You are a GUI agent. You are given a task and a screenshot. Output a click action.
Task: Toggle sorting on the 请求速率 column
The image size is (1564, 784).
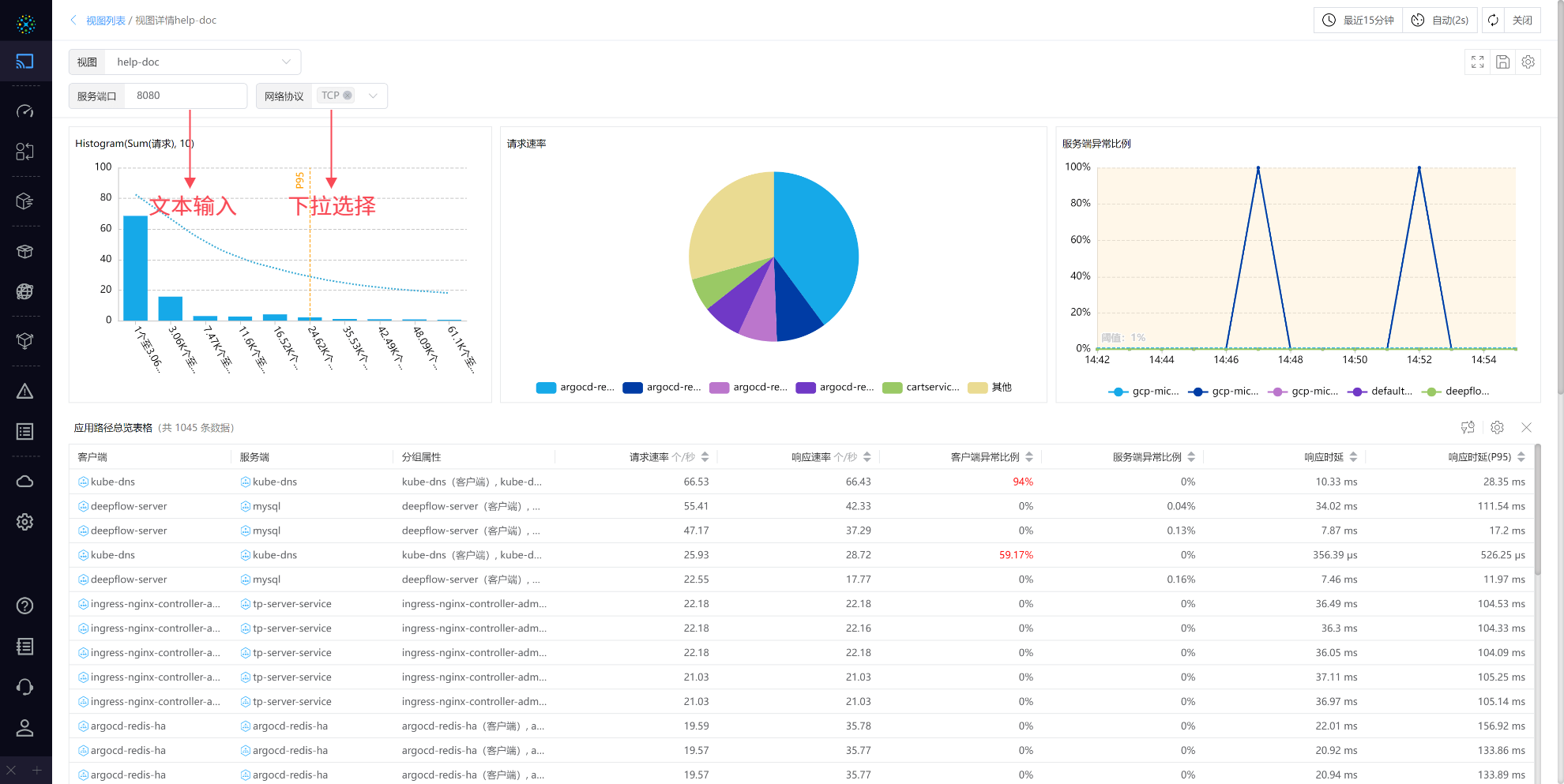704,456
